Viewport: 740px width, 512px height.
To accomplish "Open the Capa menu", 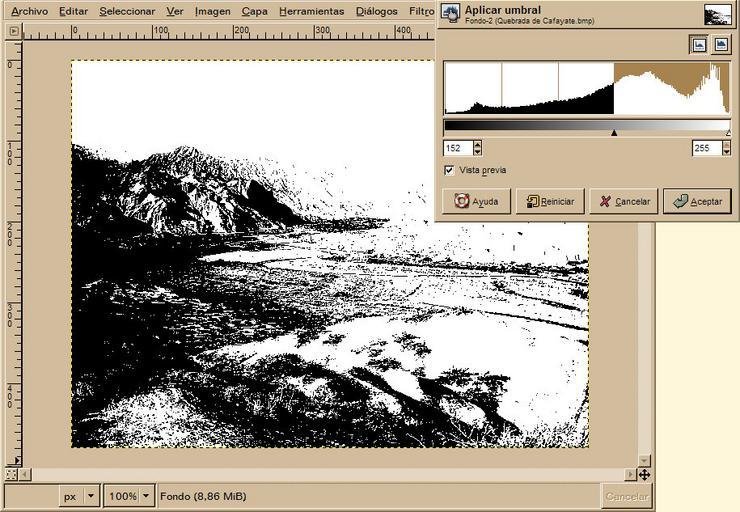I will (254, 11).
